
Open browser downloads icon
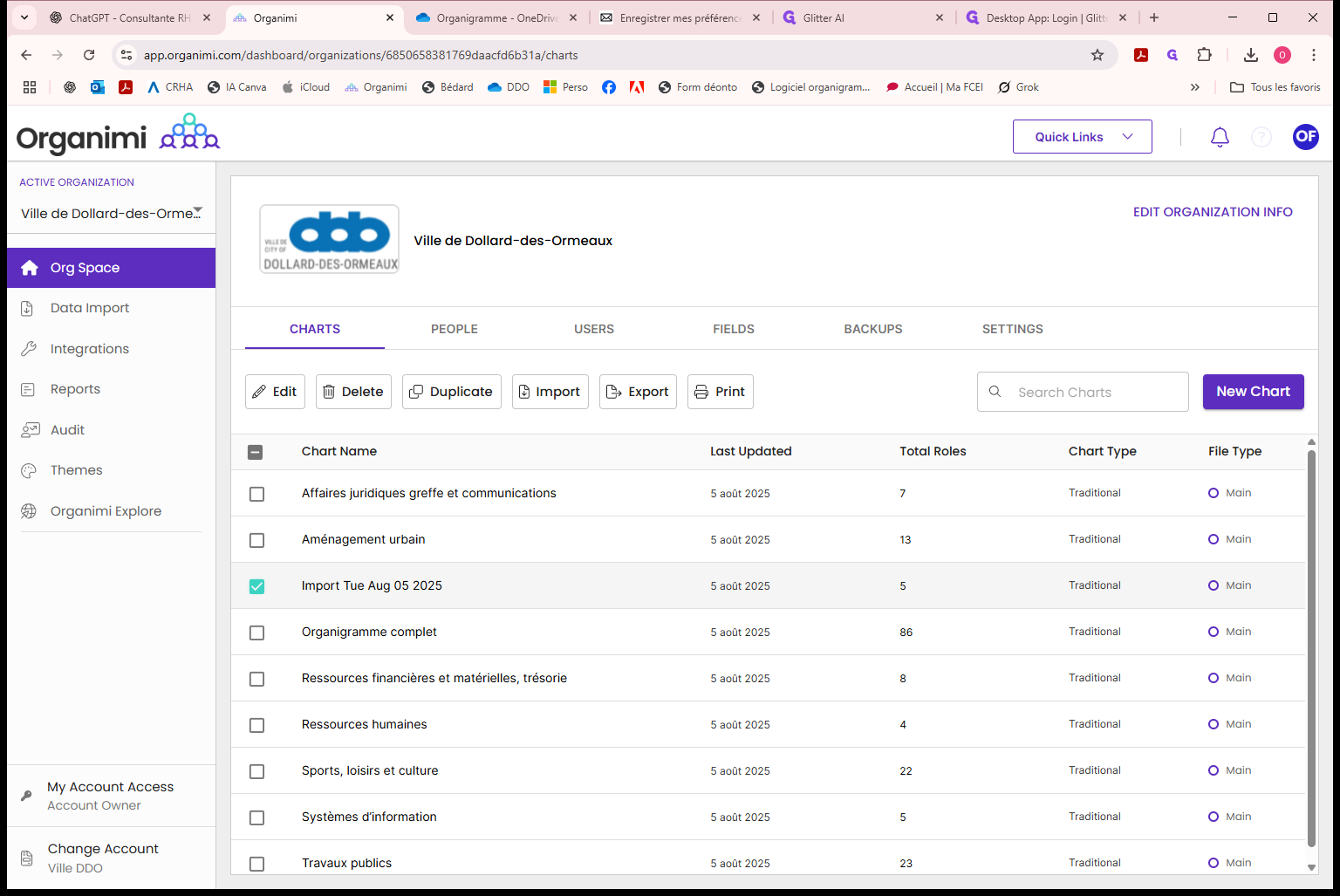click(x=1251, y=55)
